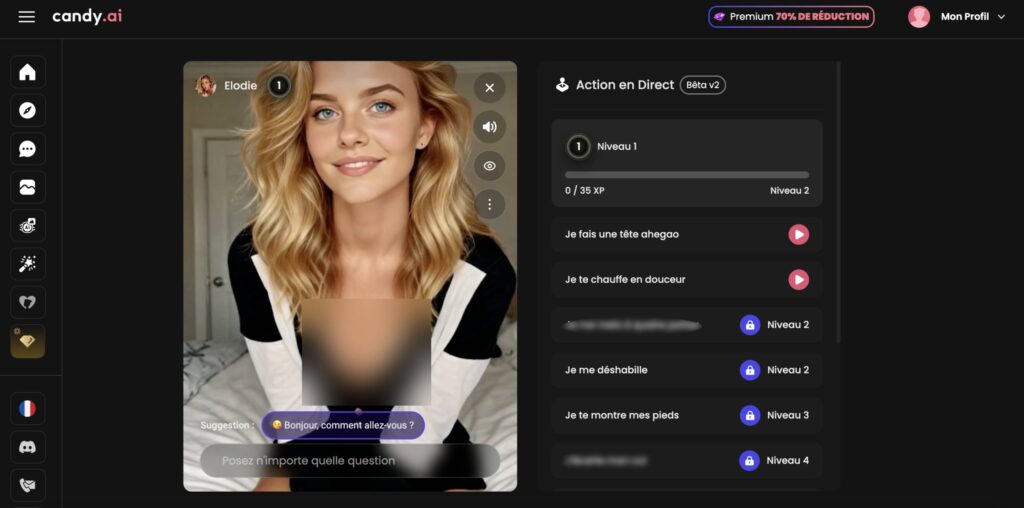Viewport: 1024px width, 508px height.
Task: Expand the Mon Profil dropdown
Action: click(956, 17)
